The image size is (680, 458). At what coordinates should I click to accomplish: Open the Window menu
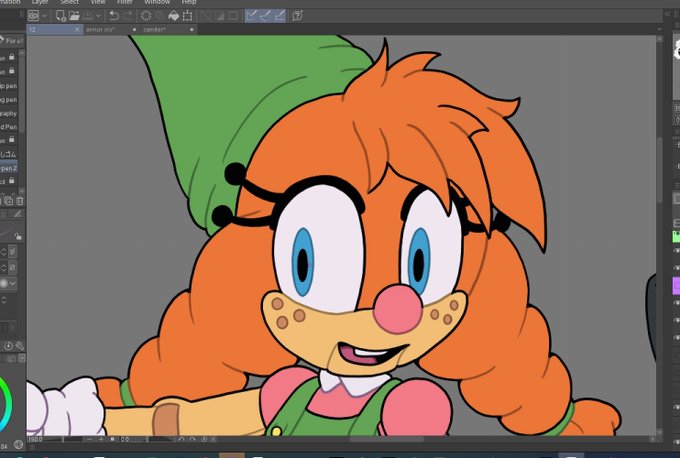pos(157,2)
